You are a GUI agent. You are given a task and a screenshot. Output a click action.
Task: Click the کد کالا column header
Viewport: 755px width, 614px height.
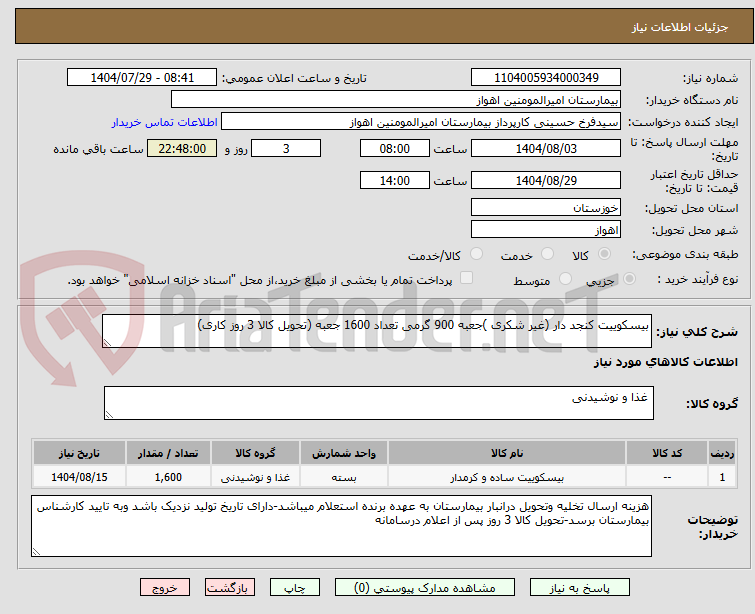[x=667, y=453]
